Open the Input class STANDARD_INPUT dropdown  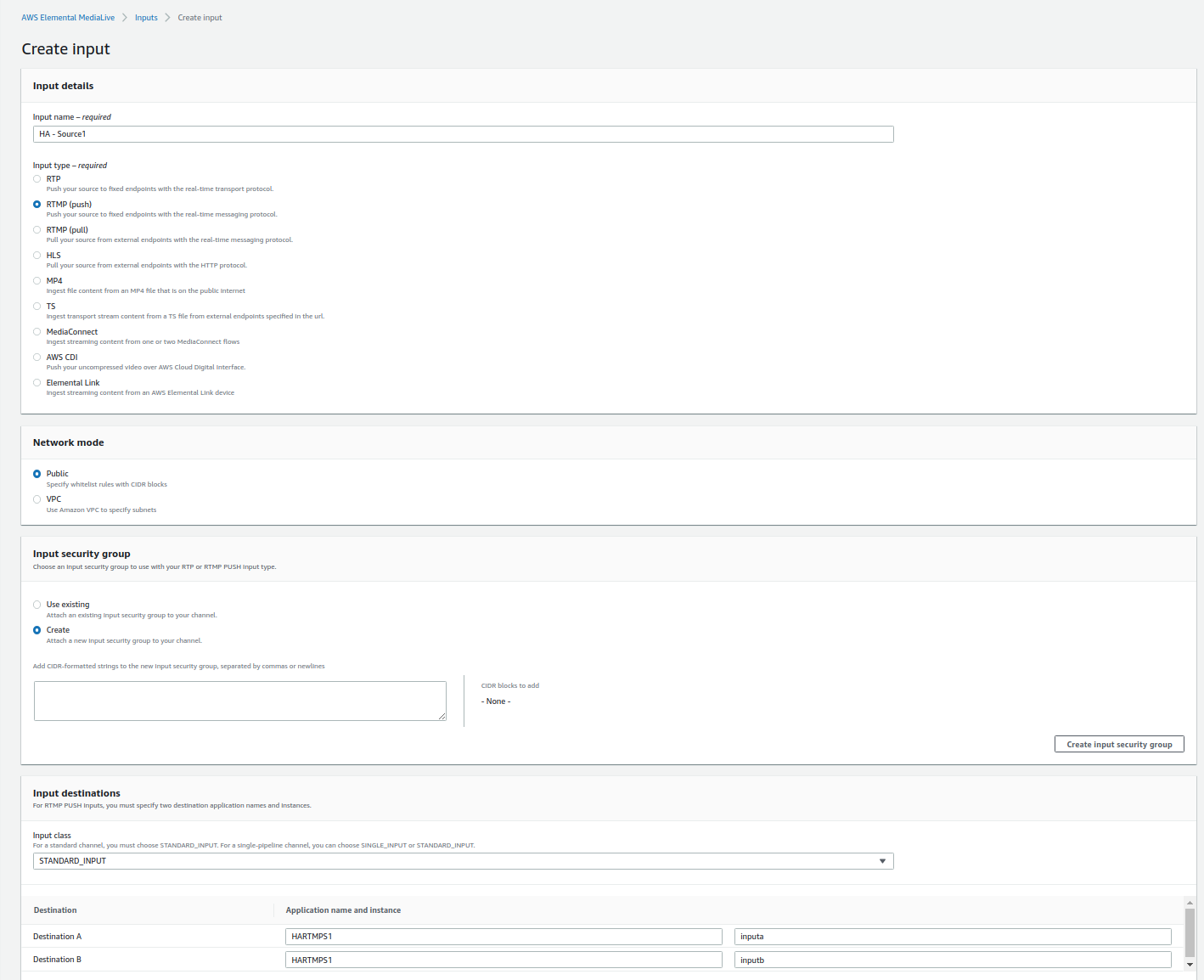(464, 861)
